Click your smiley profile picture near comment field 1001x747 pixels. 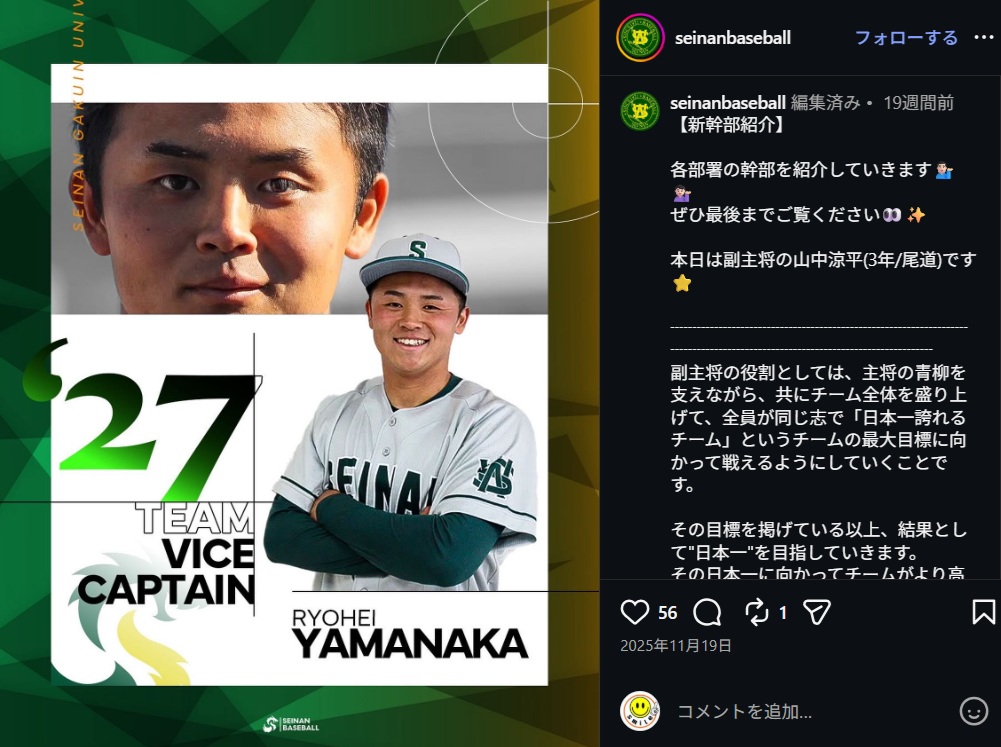(x=640, y=711)
